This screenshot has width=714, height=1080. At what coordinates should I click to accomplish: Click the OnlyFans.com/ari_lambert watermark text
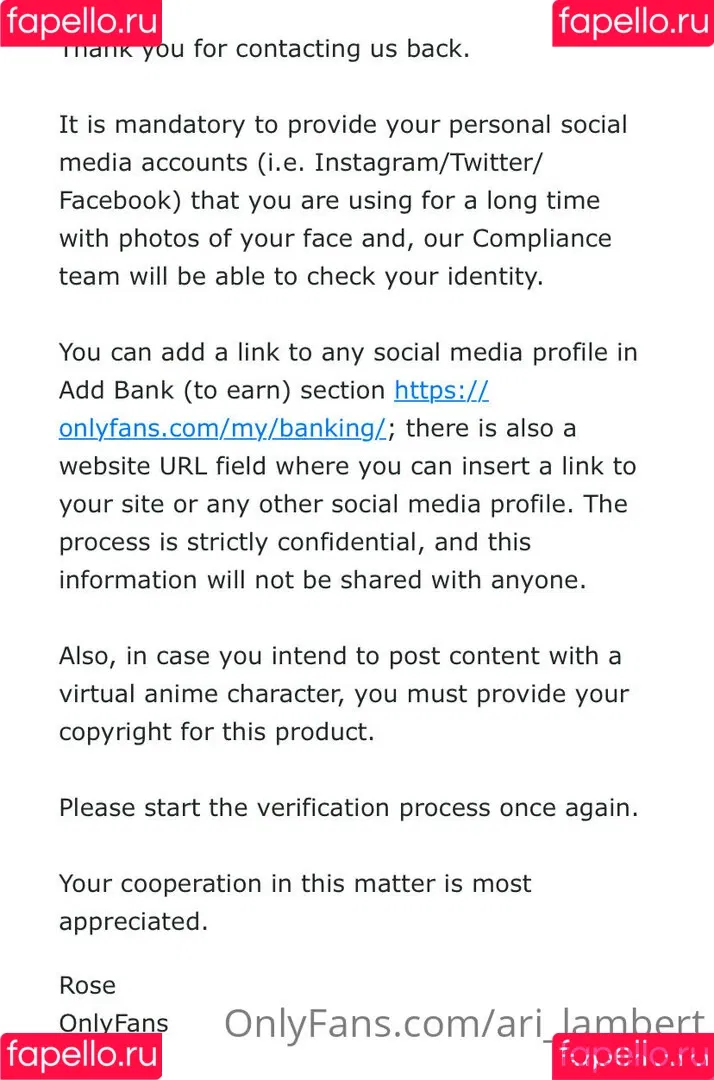465,1023
